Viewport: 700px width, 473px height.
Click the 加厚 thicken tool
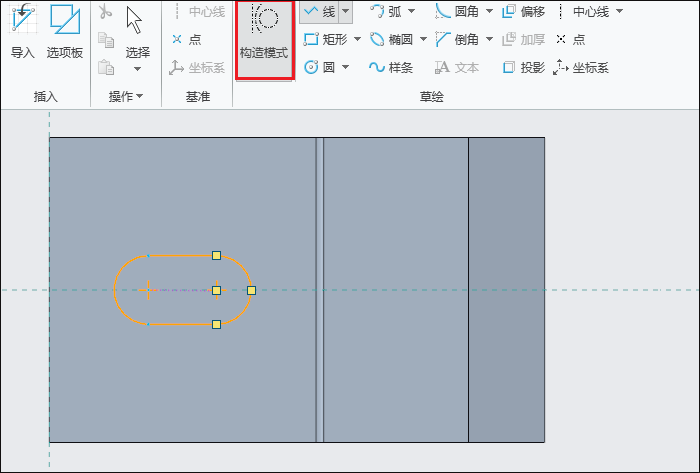(x=523, y=40)
